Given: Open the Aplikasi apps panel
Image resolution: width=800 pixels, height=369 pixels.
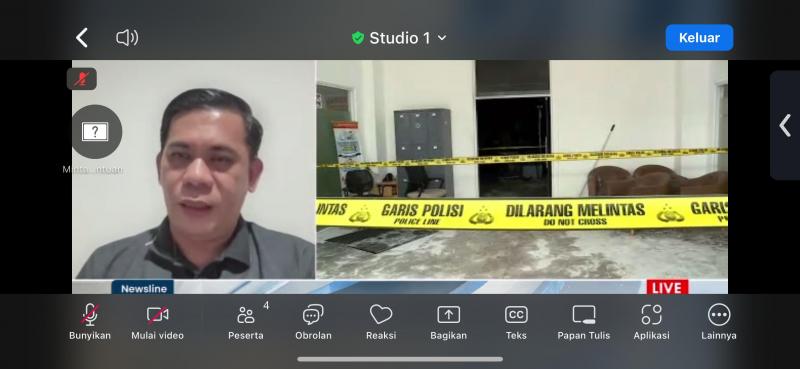Looking at the screenshot, I should click(x=652, y=323).
